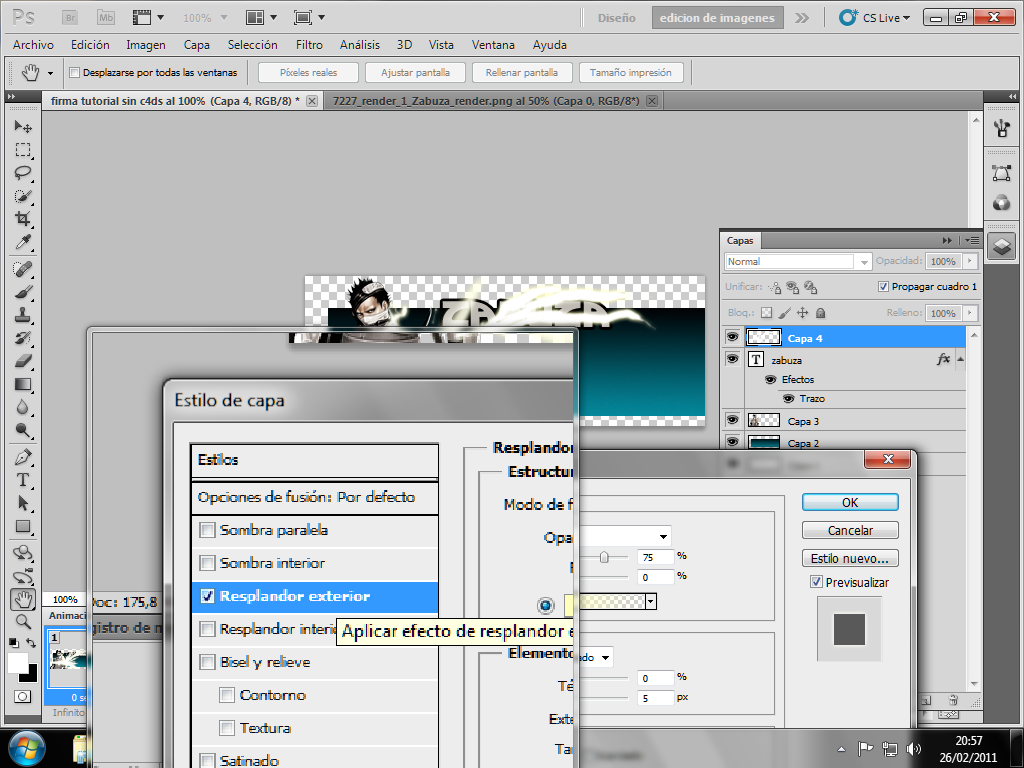The image size is (1024, 768).
Task: Toggle Previsualizar checkbox in dialog
Action: [x=816, y=581]
